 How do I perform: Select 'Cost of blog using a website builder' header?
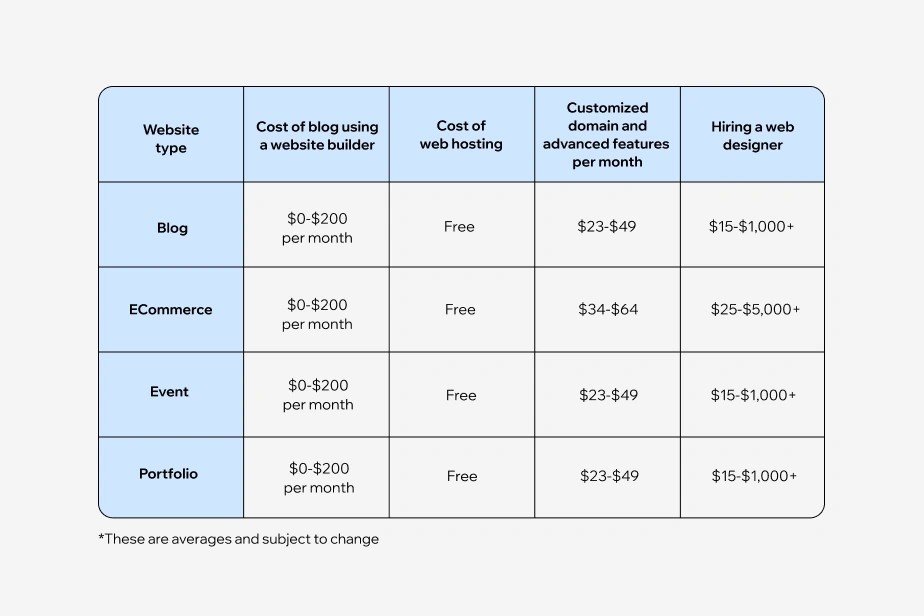[317, 135]
